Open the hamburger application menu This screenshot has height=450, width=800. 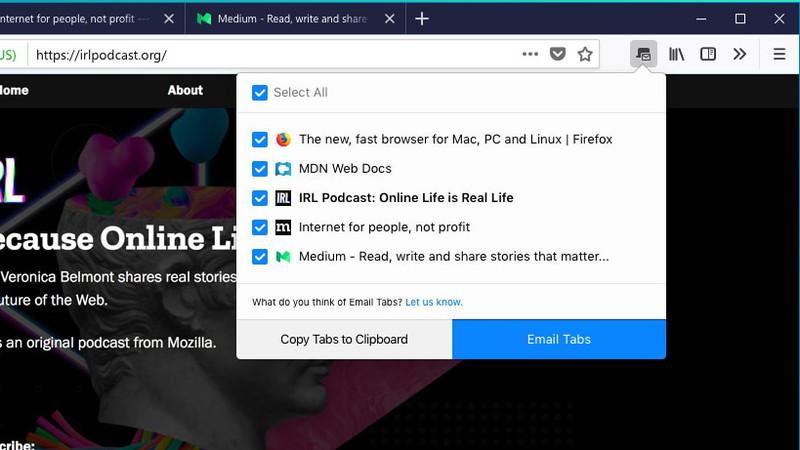[779, 54]
